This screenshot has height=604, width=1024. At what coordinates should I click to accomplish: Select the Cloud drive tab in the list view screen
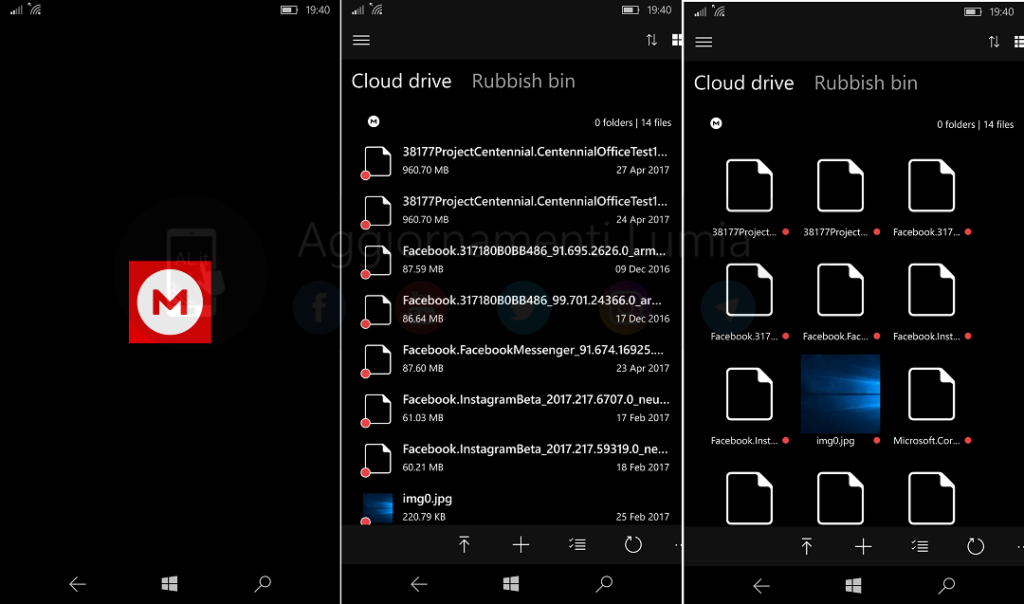[x=402, y=81]
